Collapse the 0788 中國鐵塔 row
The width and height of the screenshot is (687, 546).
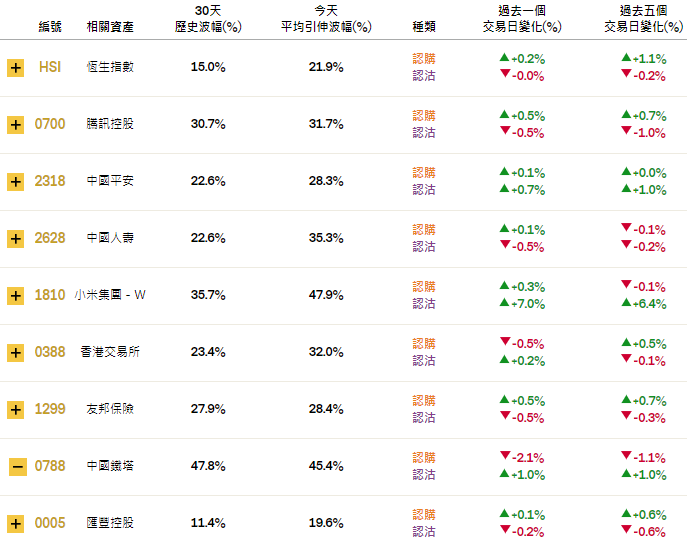[x=15, y=467]
